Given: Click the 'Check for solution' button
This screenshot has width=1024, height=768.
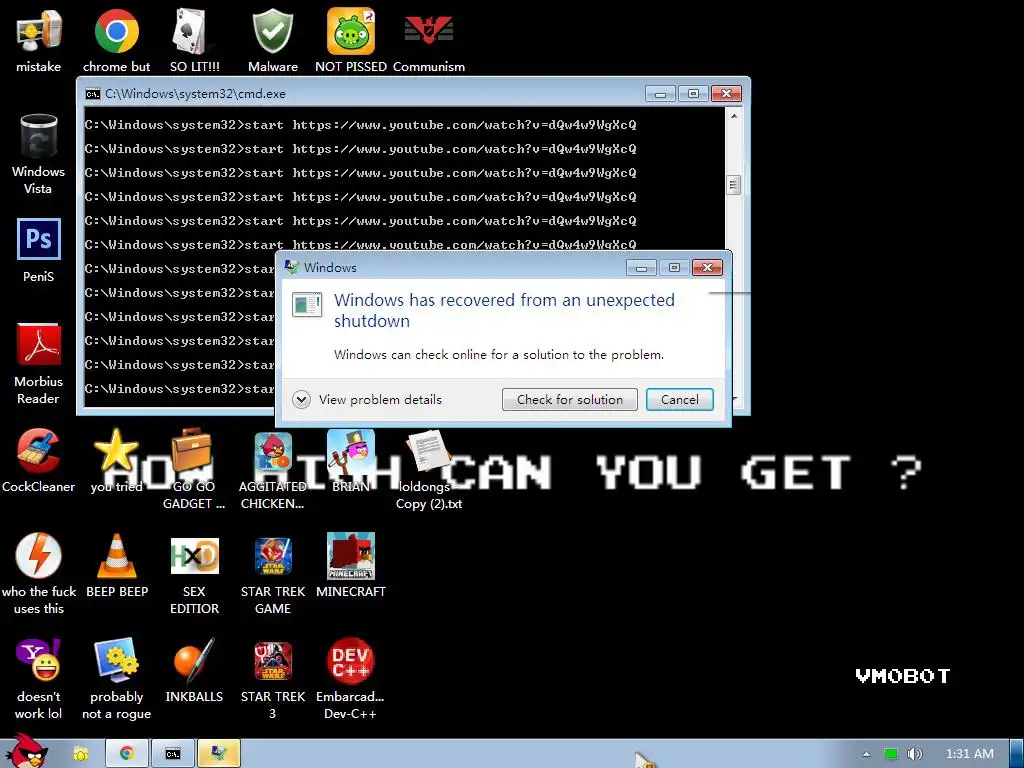Looking at the screenshot, I should coord(569,400).
